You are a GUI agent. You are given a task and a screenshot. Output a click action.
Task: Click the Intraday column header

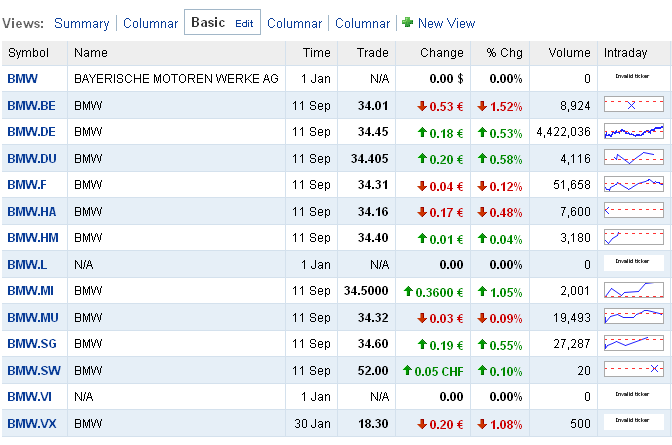(x=625, y=53)
